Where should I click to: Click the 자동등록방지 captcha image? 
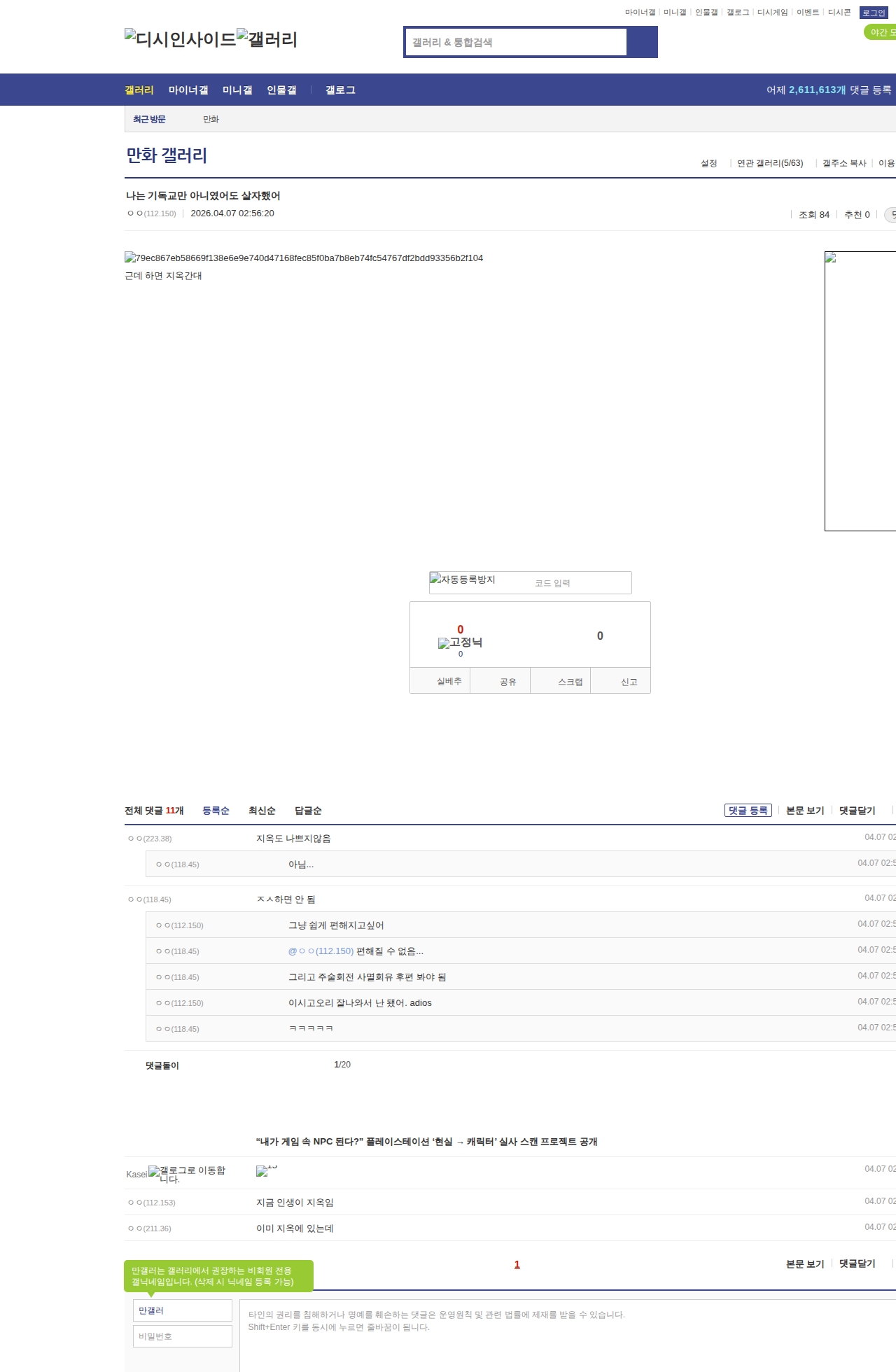[463, 580]
